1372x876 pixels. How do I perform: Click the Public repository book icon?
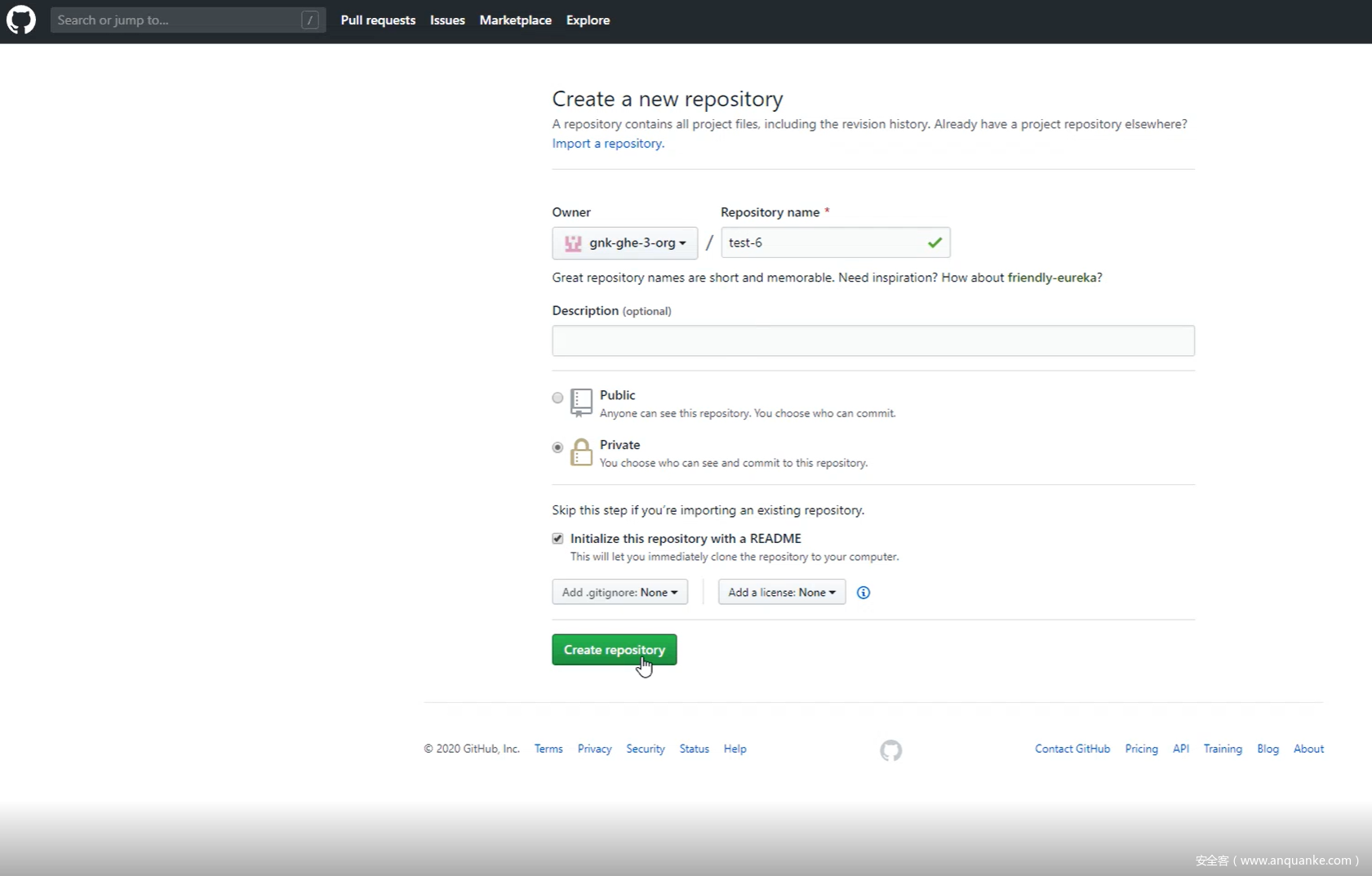581,402
